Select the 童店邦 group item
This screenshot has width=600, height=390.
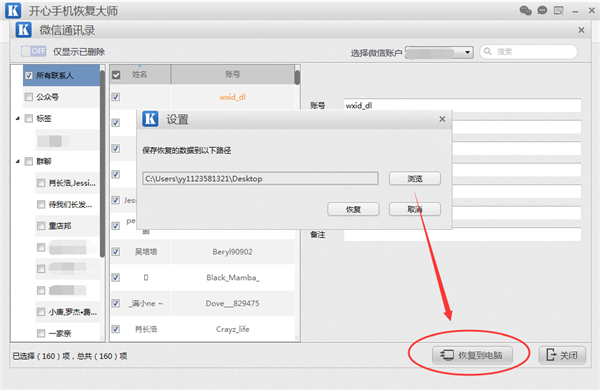click(x=60, y=226)
